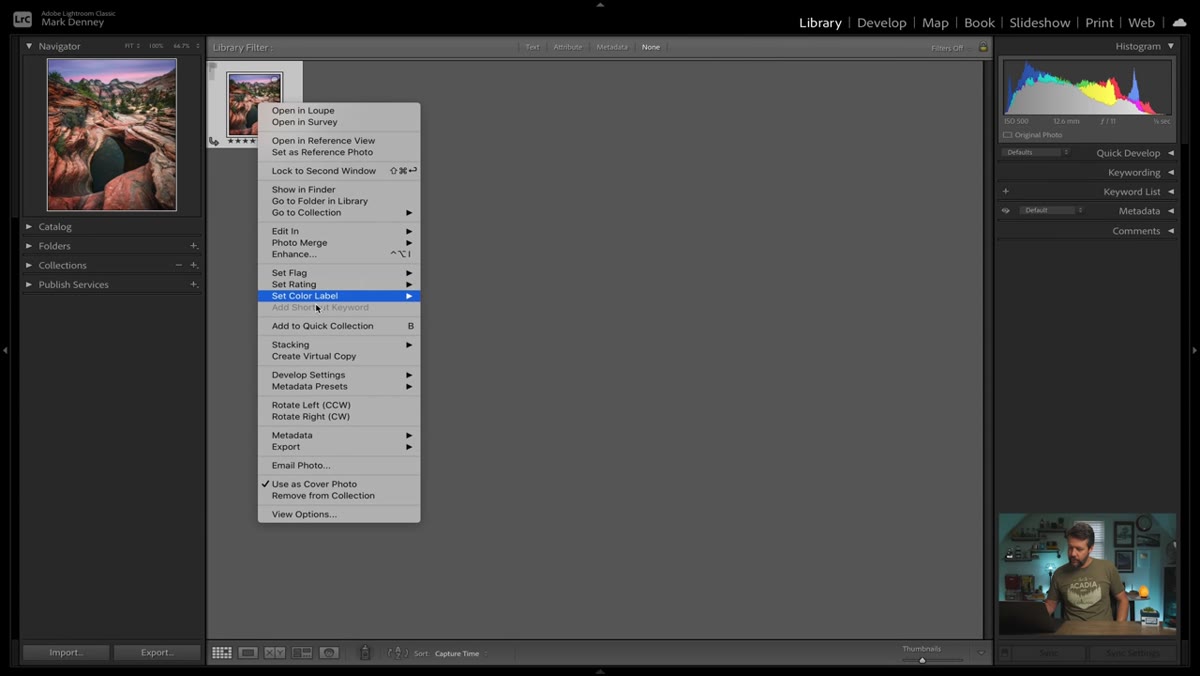
Task: Remove a collection with minus icon
Action: click(178, 265)
